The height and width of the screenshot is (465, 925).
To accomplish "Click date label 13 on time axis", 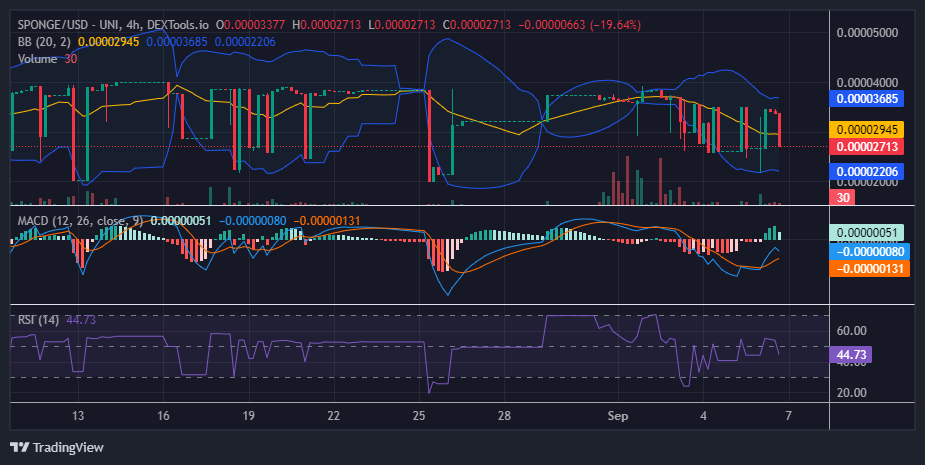I will point(78,415).
